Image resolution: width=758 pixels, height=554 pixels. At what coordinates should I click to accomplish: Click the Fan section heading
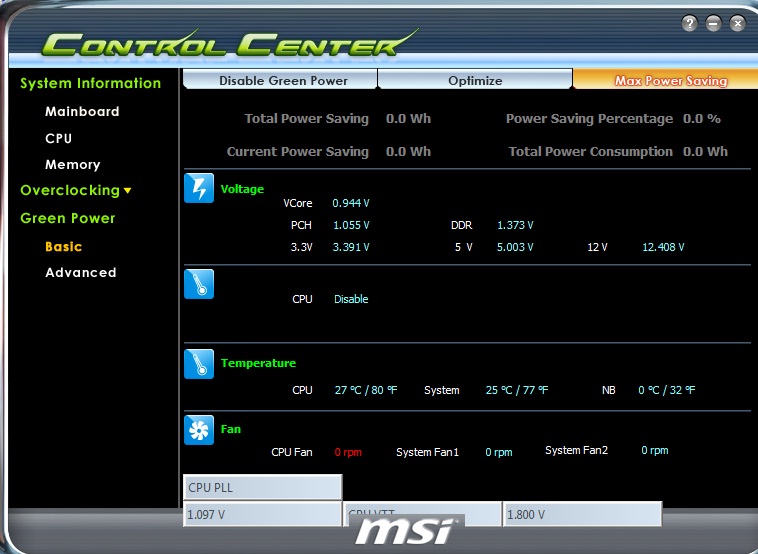(231, 429)
